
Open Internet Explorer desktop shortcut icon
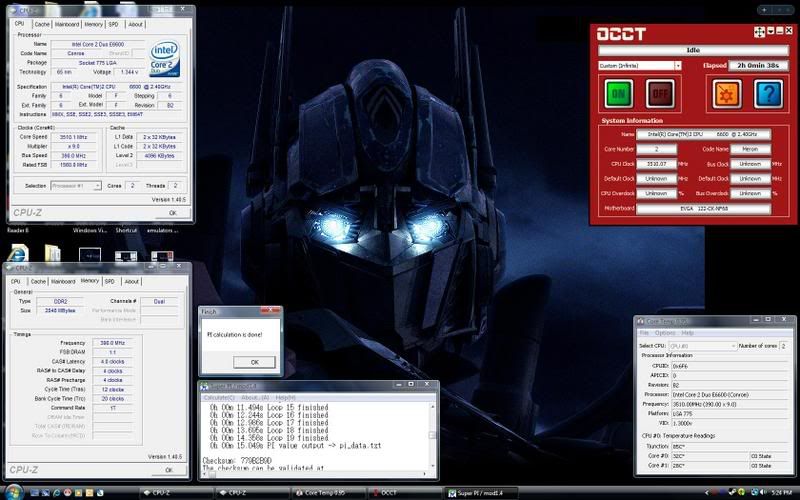pyautogui.click(x=18, y=253)
